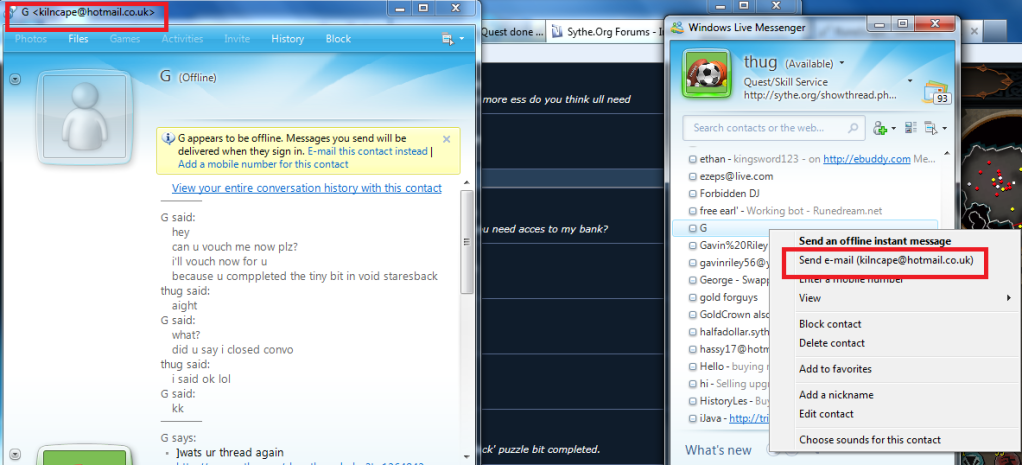This screenshot has height=465, width=1022.
Task: Open History in the chat toolbar
Action: (287, 39)
